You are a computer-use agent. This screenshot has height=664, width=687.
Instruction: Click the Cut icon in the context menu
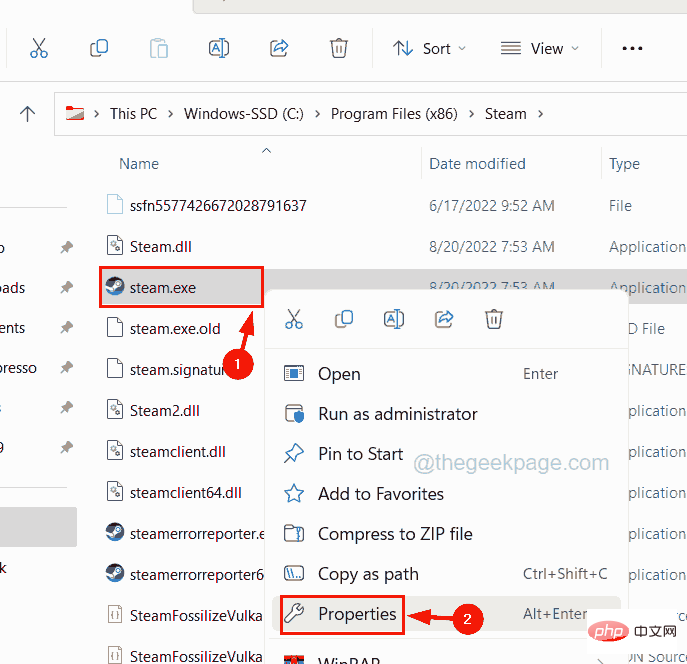(x=294, y=319)
